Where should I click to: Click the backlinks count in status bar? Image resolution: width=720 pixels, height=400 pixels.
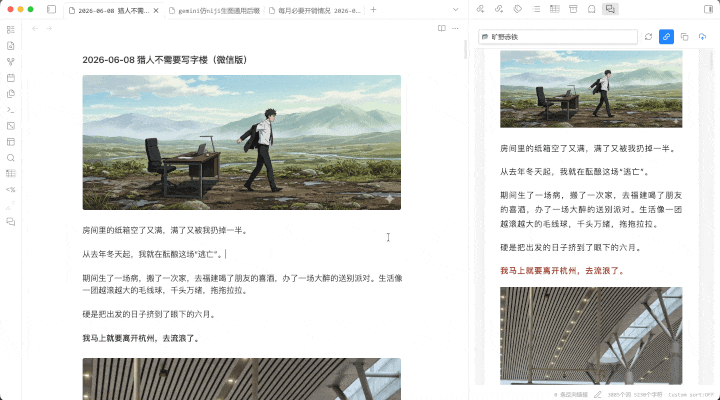[x=570, y=394]
